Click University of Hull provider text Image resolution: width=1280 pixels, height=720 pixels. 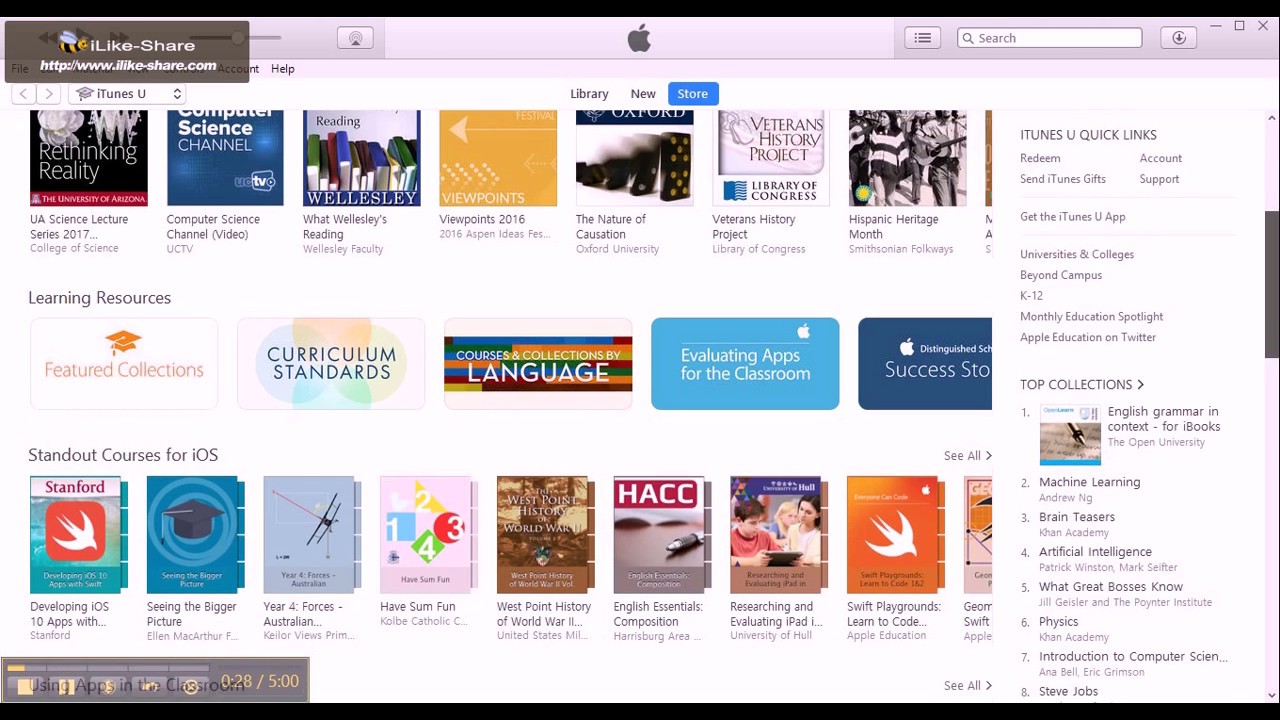[771, 636]
